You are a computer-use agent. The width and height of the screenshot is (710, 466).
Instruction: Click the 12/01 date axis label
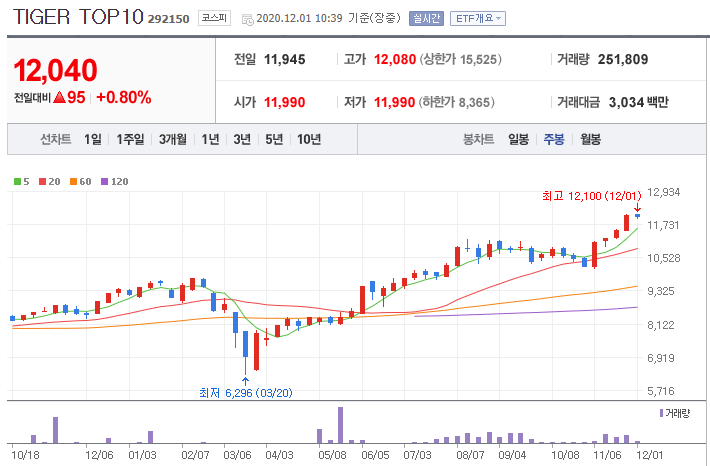pyautogui.click(x=649, y=455)
